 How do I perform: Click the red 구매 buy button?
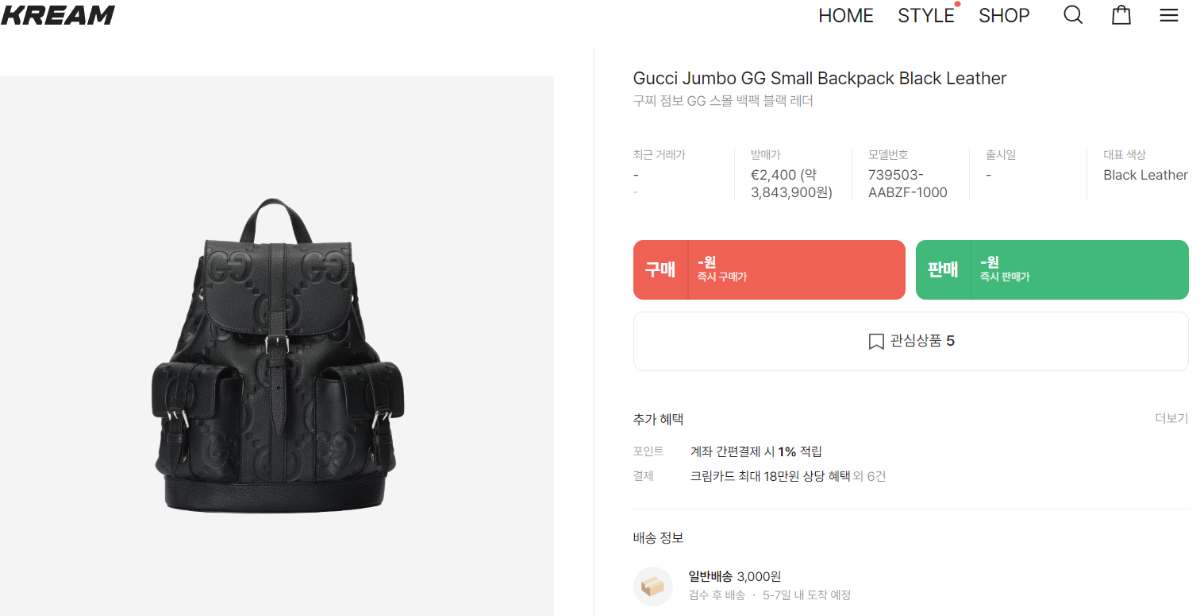click(769, 270)
